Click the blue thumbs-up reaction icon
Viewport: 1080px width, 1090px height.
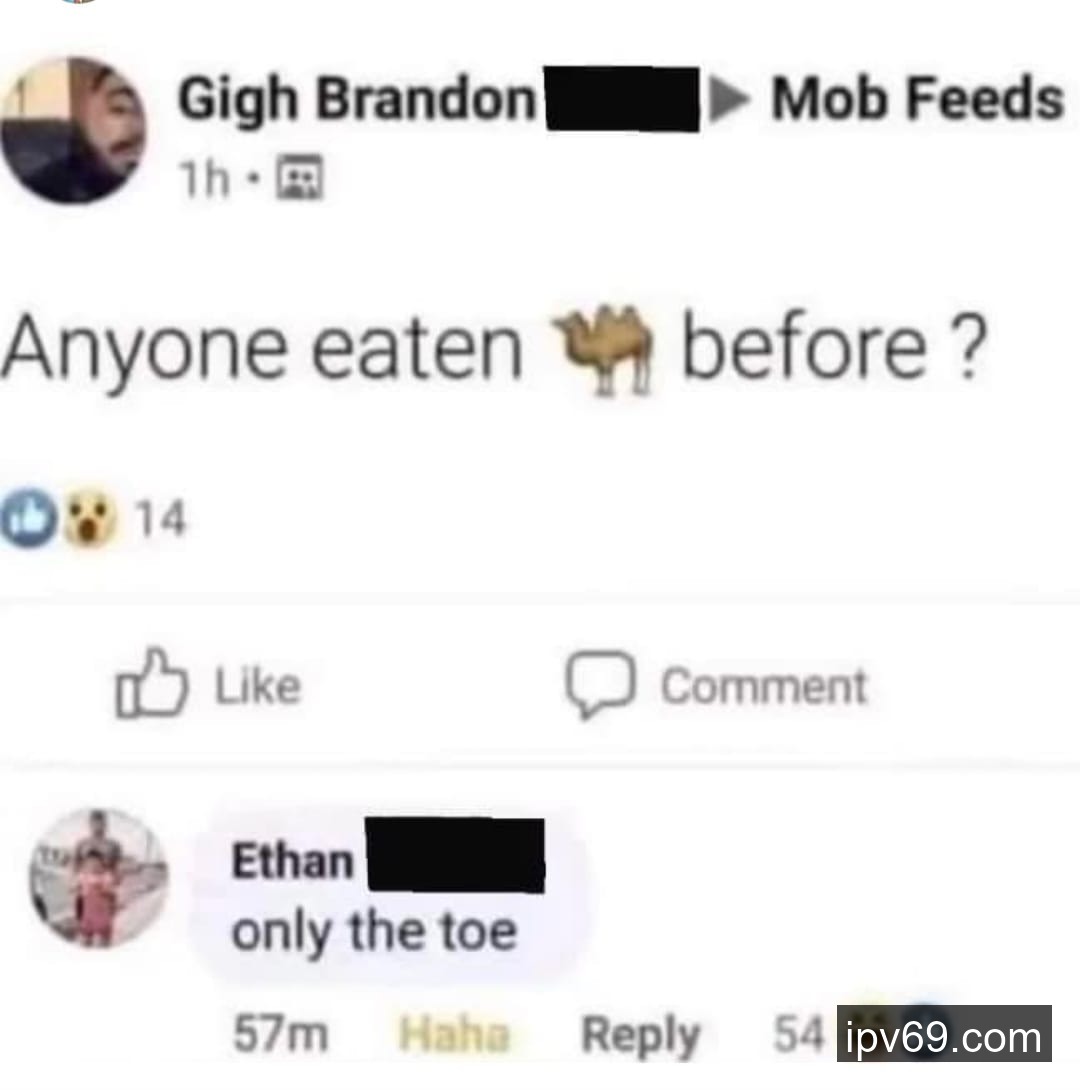(28, 519)
